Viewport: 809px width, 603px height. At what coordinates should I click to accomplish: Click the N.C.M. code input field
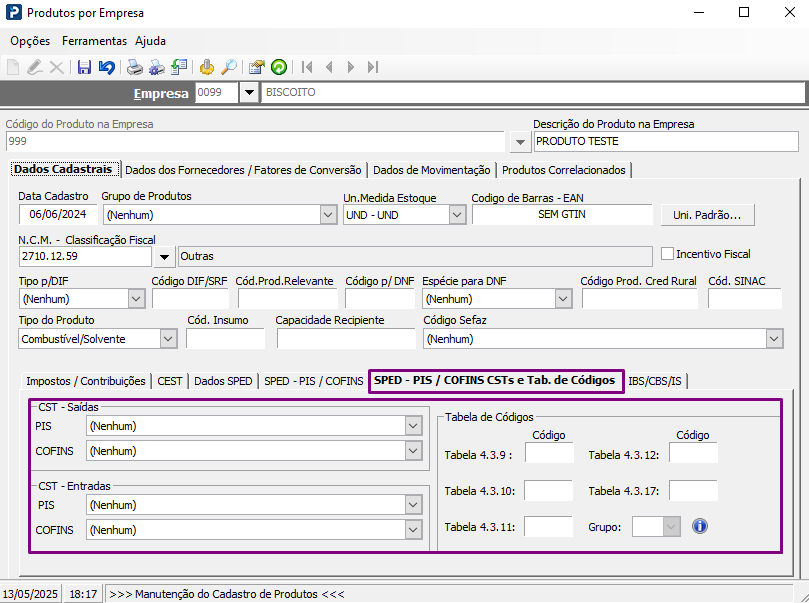click(x=85, y=256)
